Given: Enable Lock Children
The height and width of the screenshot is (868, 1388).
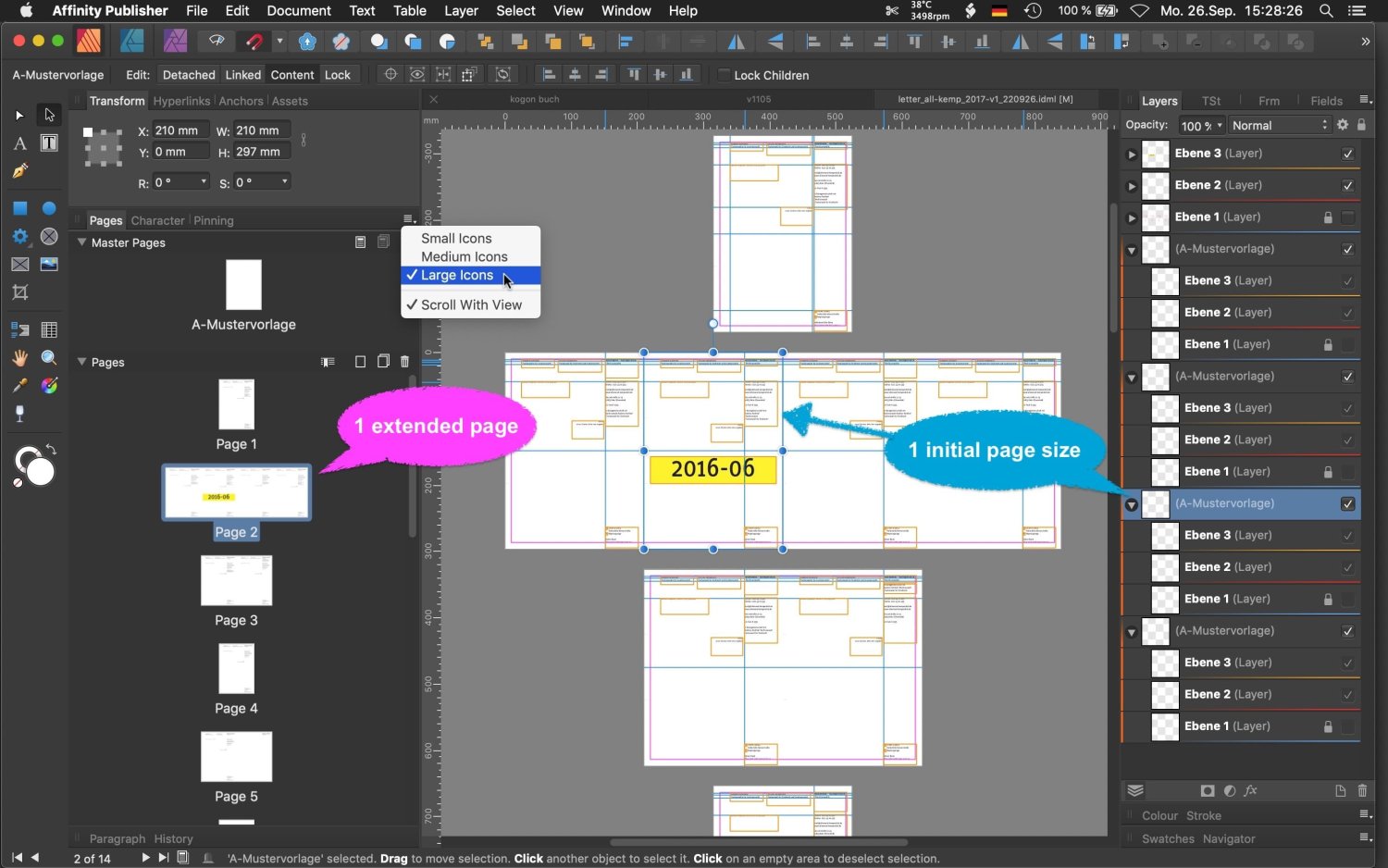Looking at the screenshot, I should [x=725, y=75].
